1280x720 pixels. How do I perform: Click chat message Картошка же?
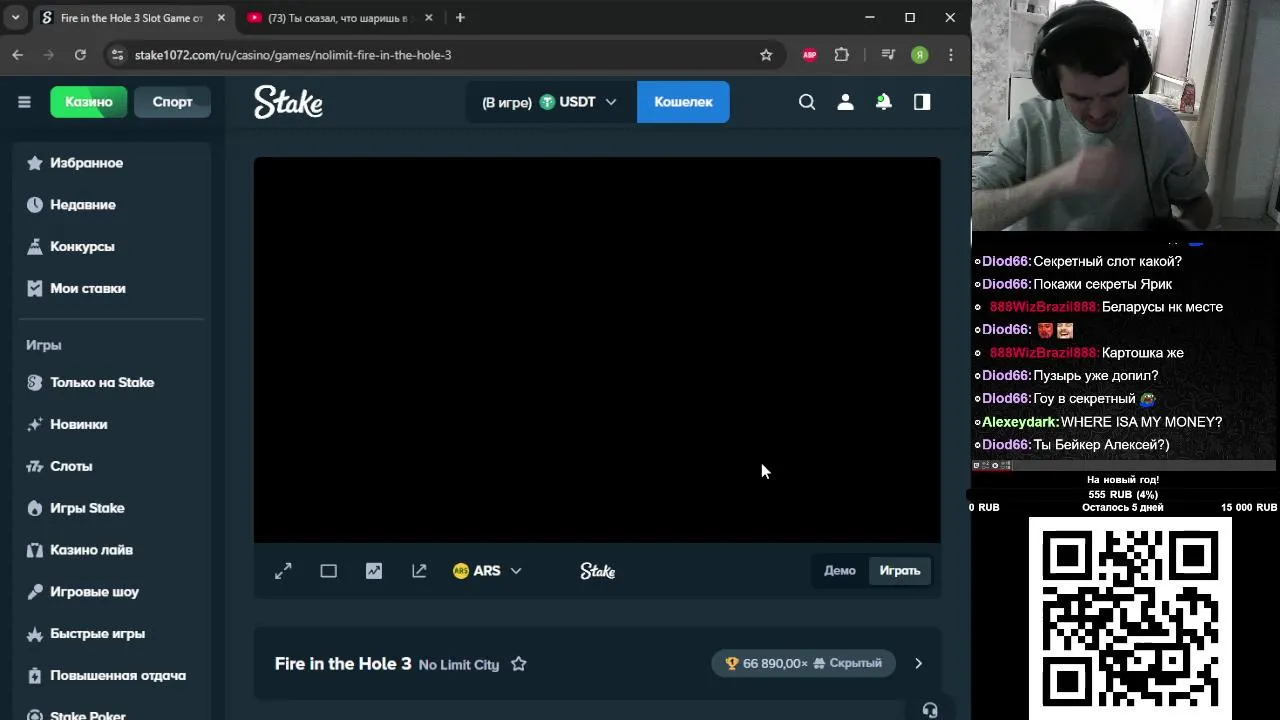[1142, 353]
